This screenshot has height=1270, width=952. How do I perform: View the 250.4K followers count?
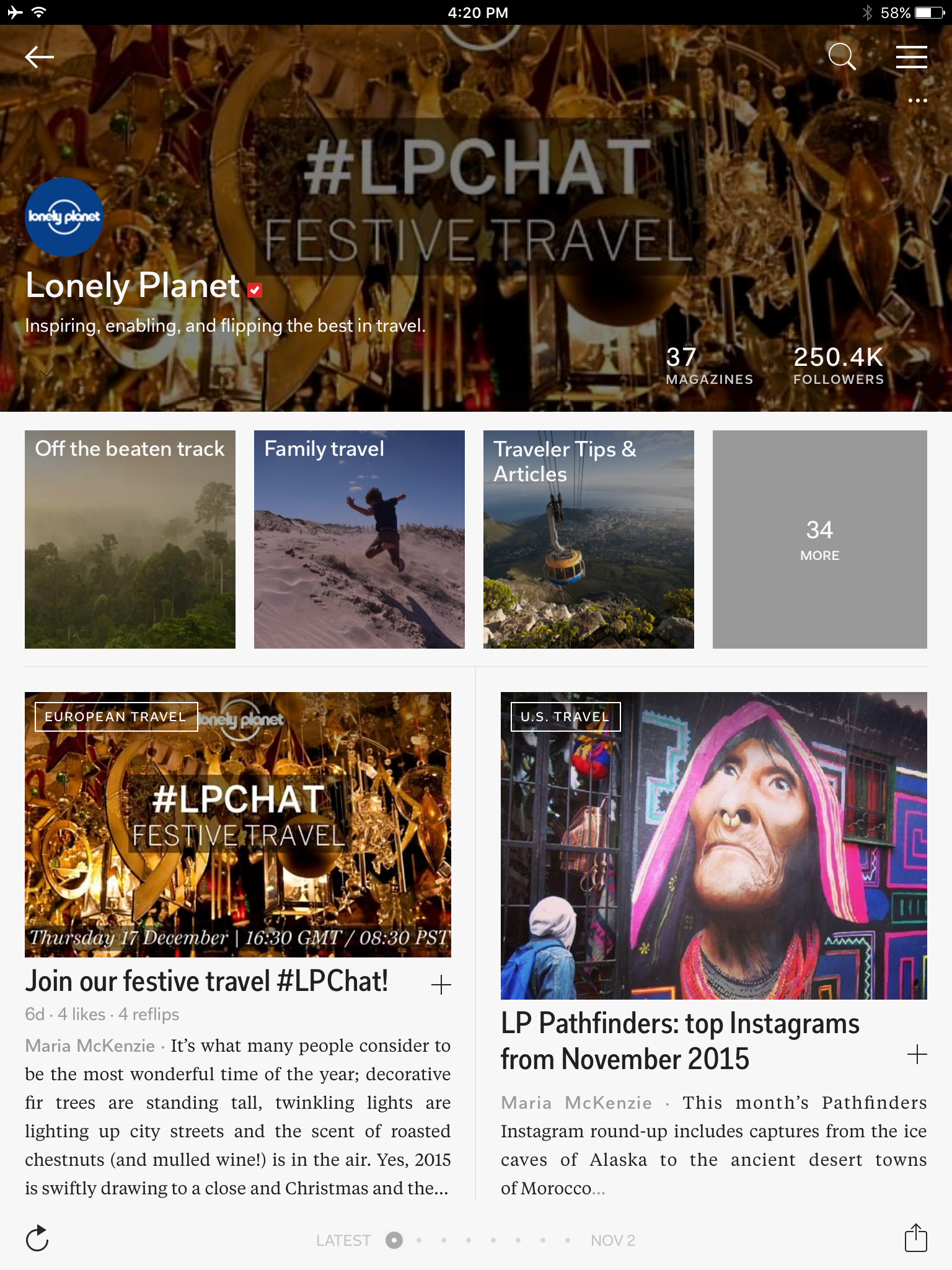click(839, 366)
